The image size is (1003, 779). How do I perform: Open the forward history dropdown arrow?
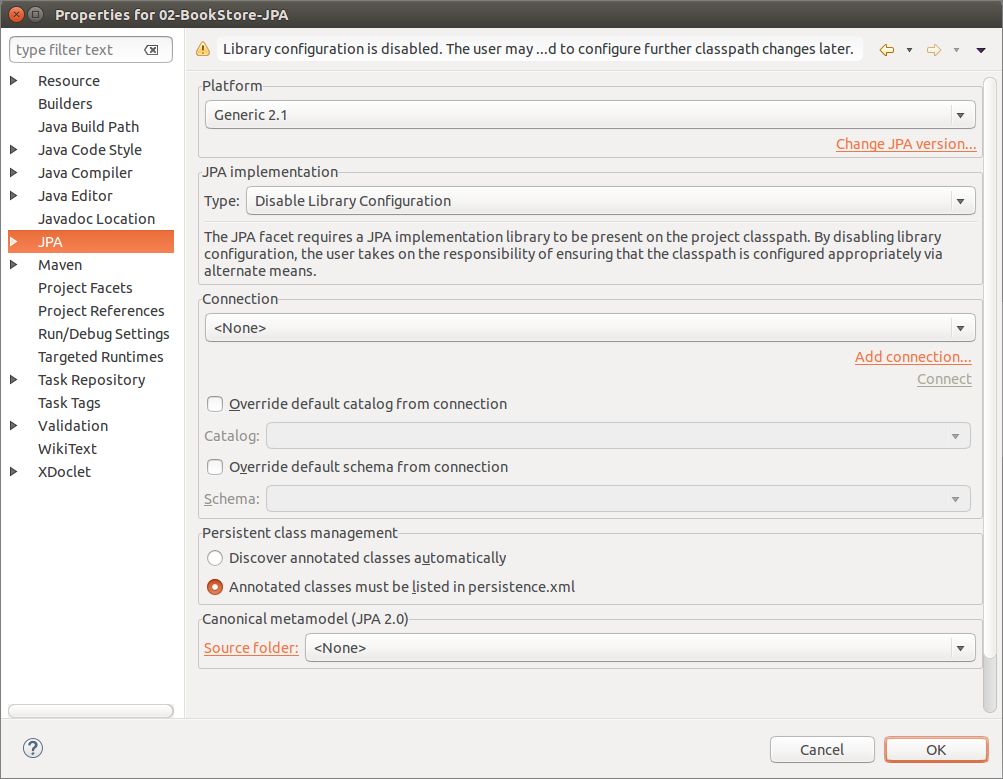tap(956, 50)
